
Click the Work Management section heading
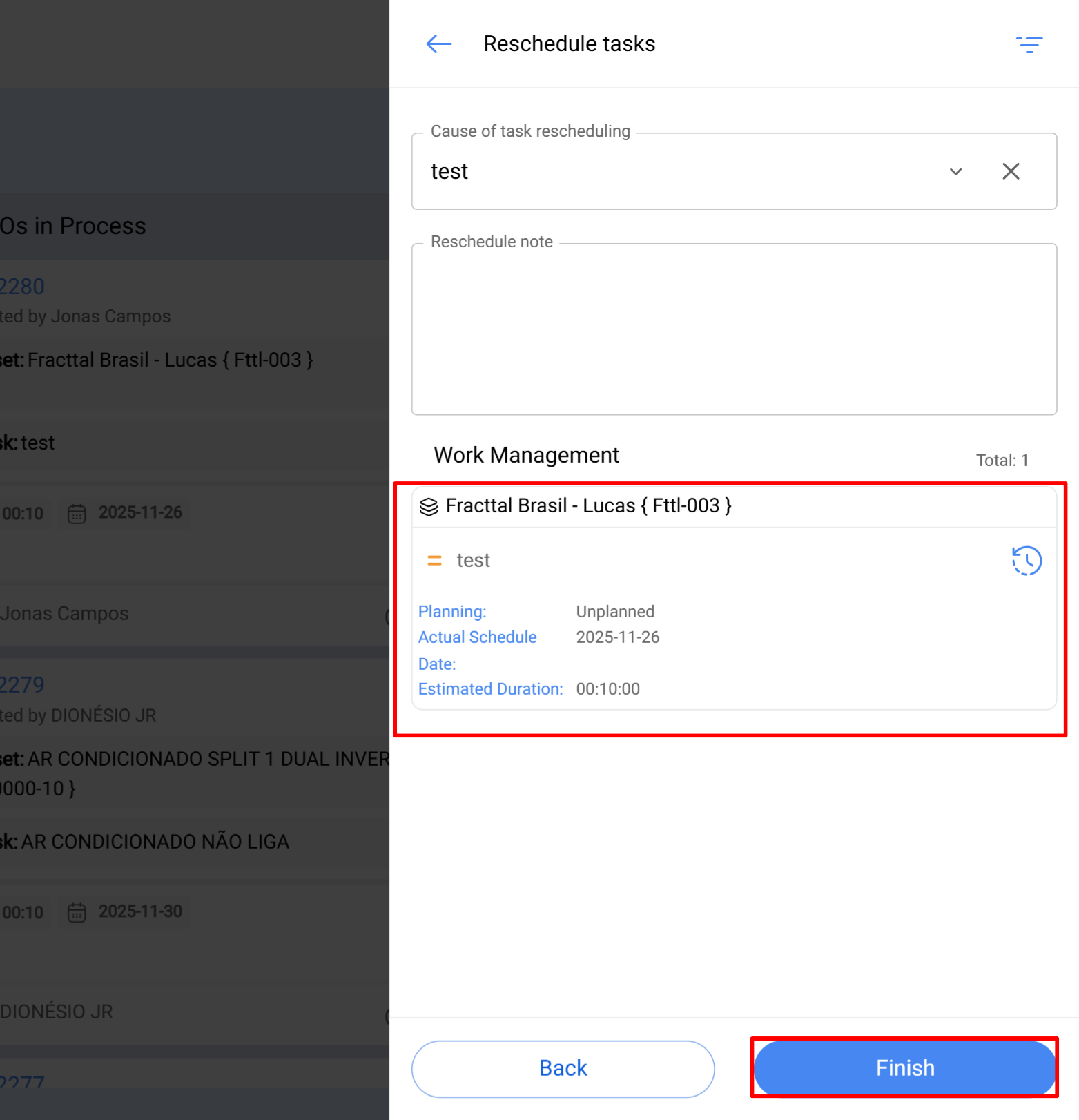526,456
